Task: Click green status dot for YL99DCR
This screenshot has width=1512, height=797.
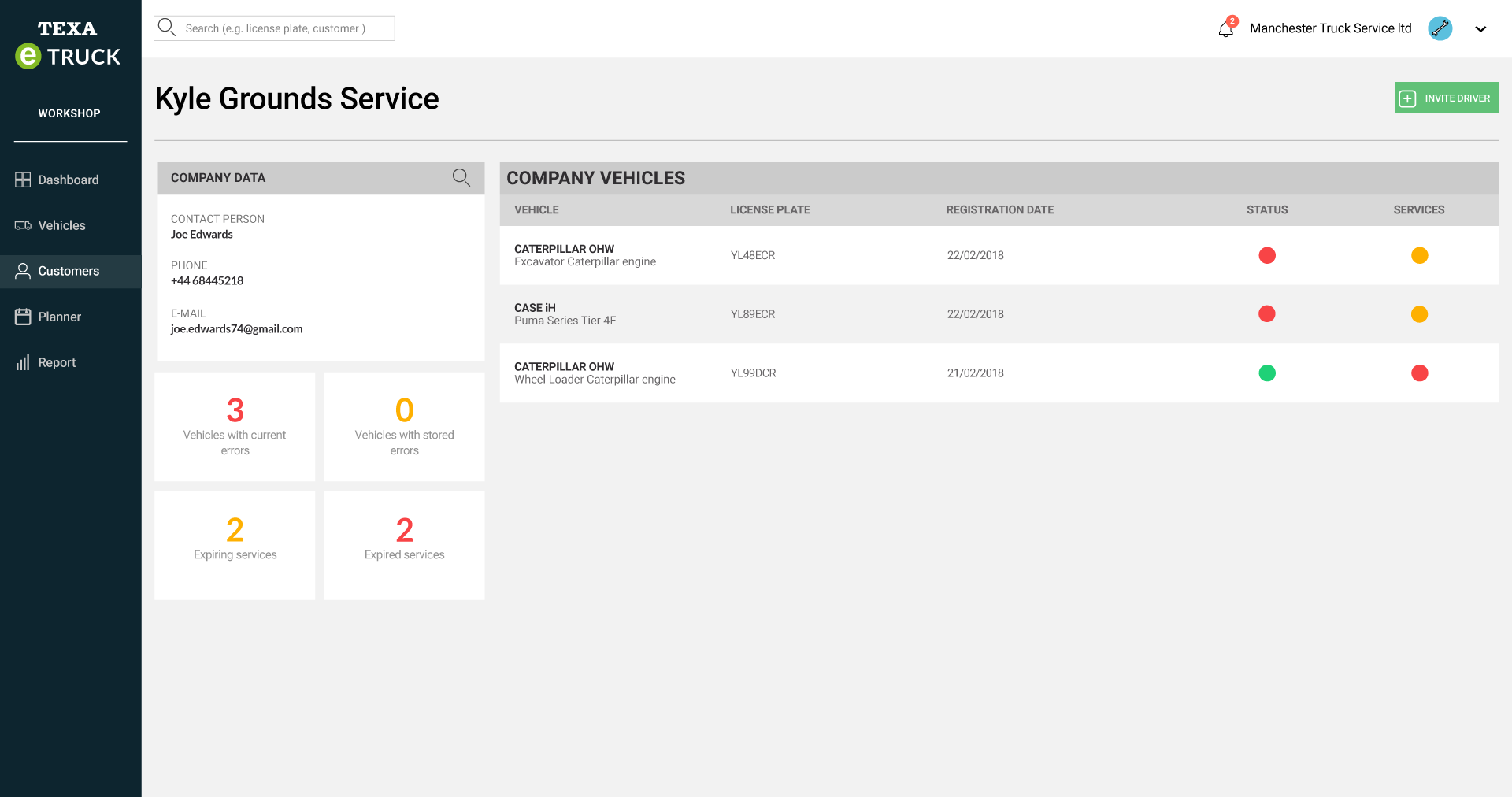Action: [1267, 373]
